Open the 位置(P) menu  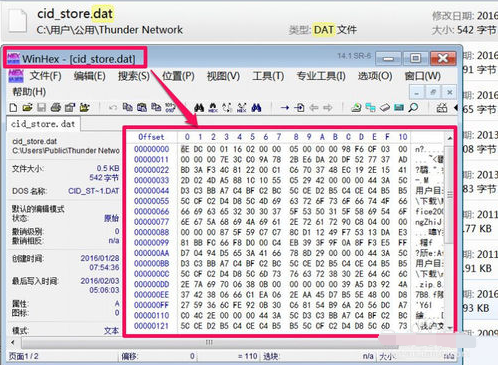coord(178,76)
